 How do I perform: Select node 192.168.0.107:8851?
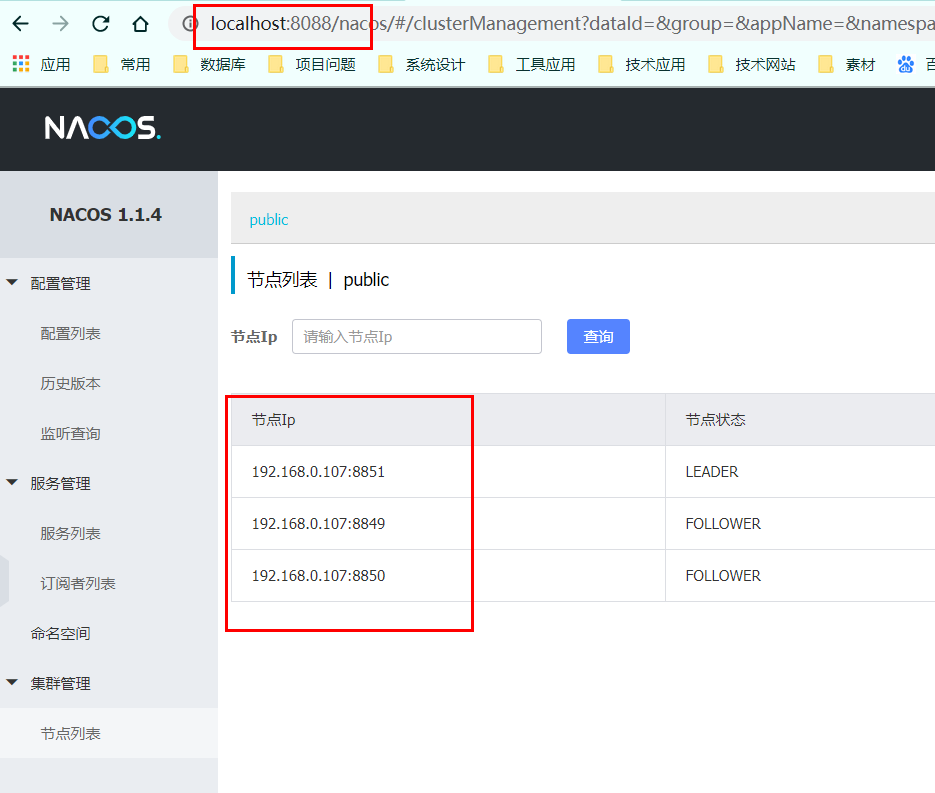318,472
